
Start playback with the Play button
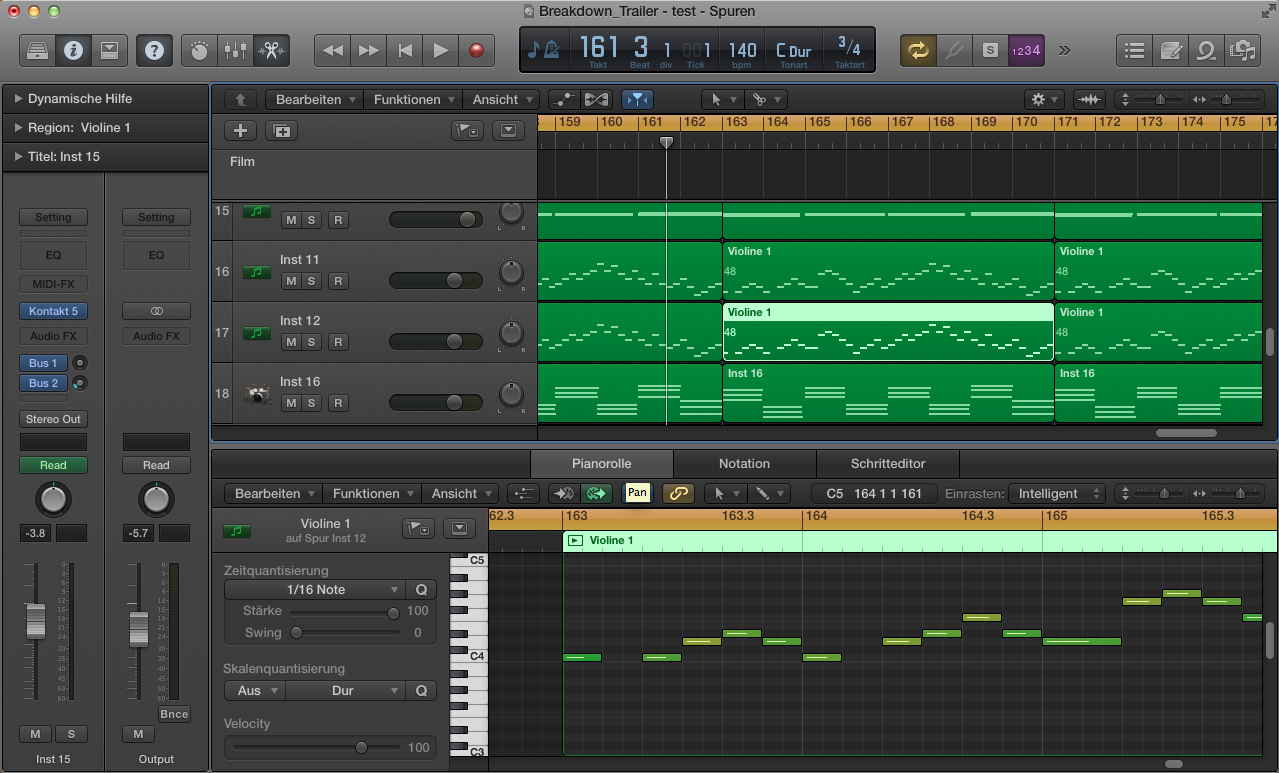coord(440,50)
